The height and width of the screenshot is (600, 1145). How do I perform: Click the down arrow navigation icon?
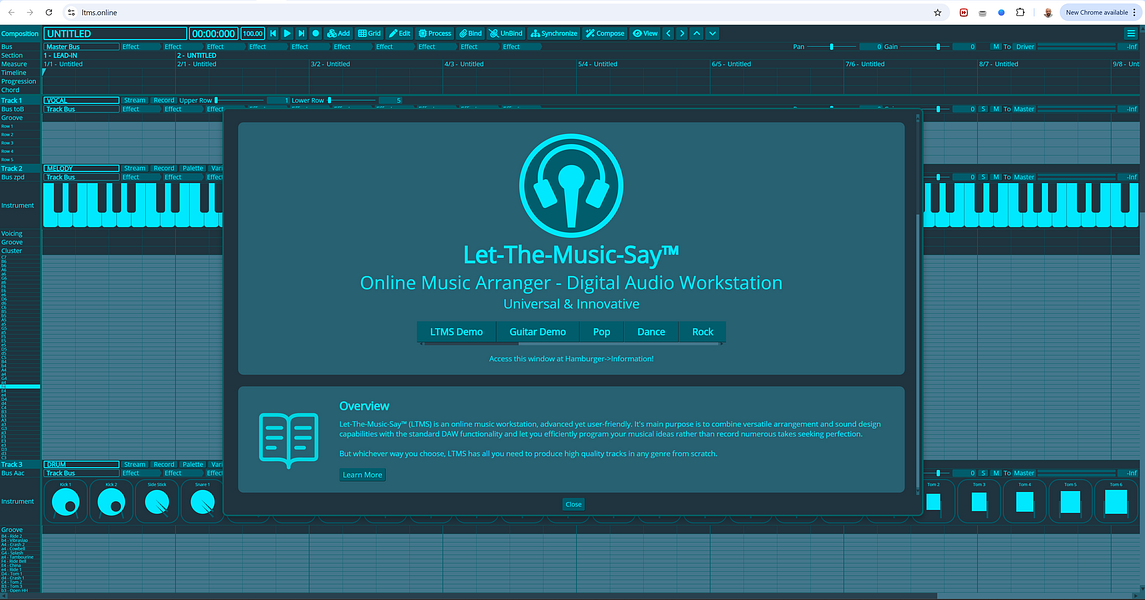click(712, 34)
